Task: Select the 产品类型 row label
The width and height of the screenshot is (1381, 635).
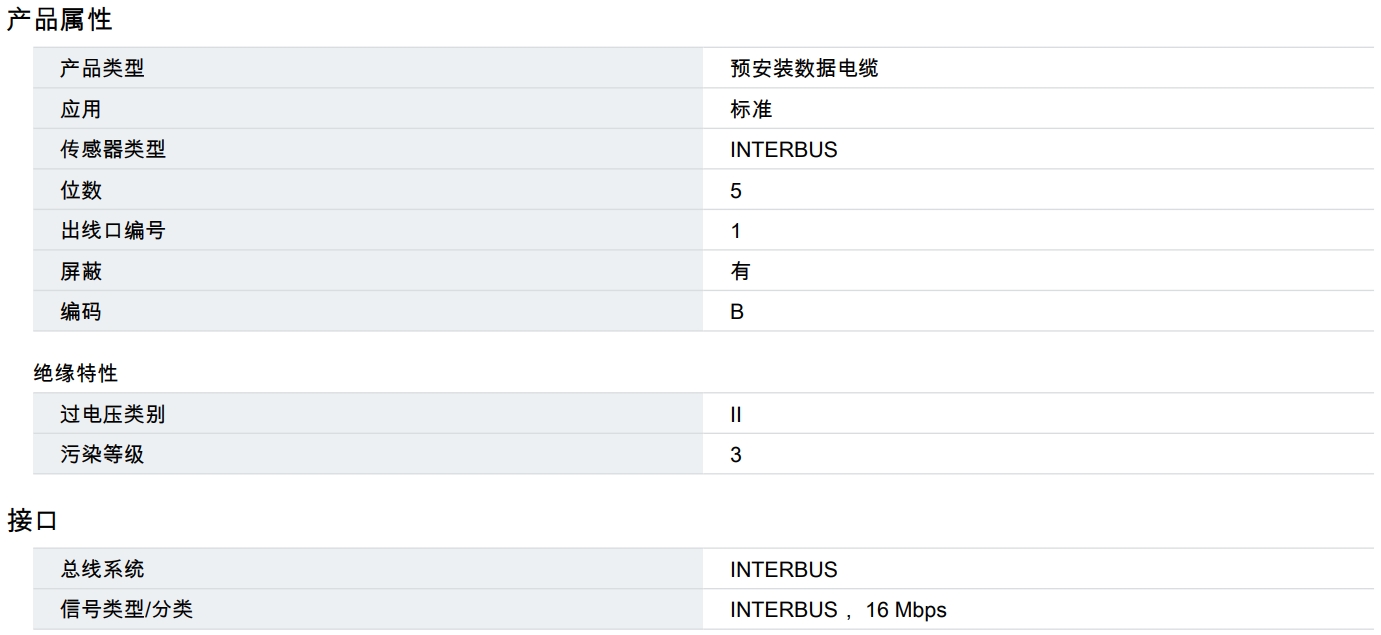Action: click(102, 69)
